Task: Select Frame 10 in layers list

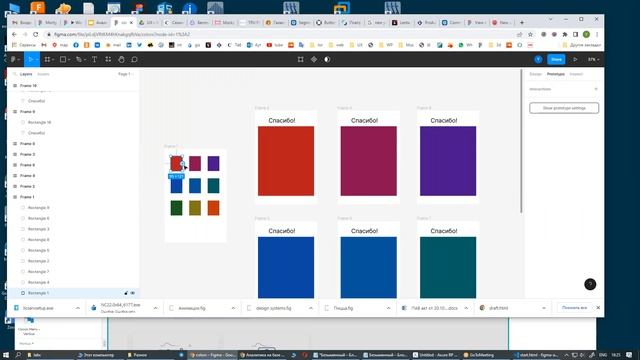Action: click(28, 86)
